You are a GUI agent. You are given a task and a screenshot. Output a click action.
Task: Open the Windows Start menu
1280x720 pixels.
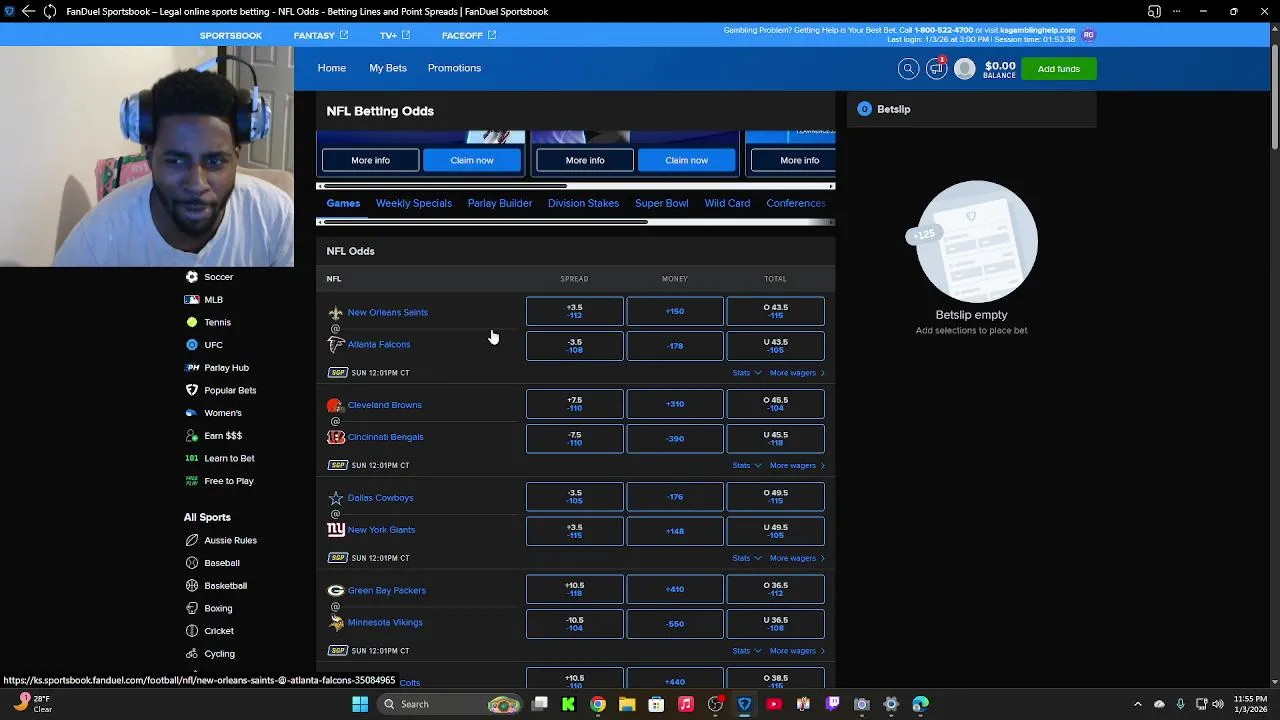(360, 704)
